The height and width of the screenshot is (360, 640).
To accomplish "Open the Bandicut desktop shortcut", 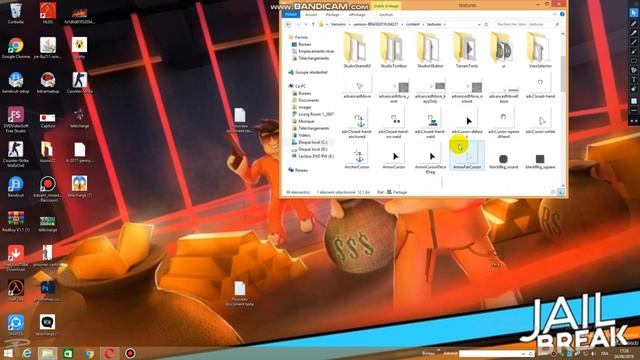I will (16, 187).
